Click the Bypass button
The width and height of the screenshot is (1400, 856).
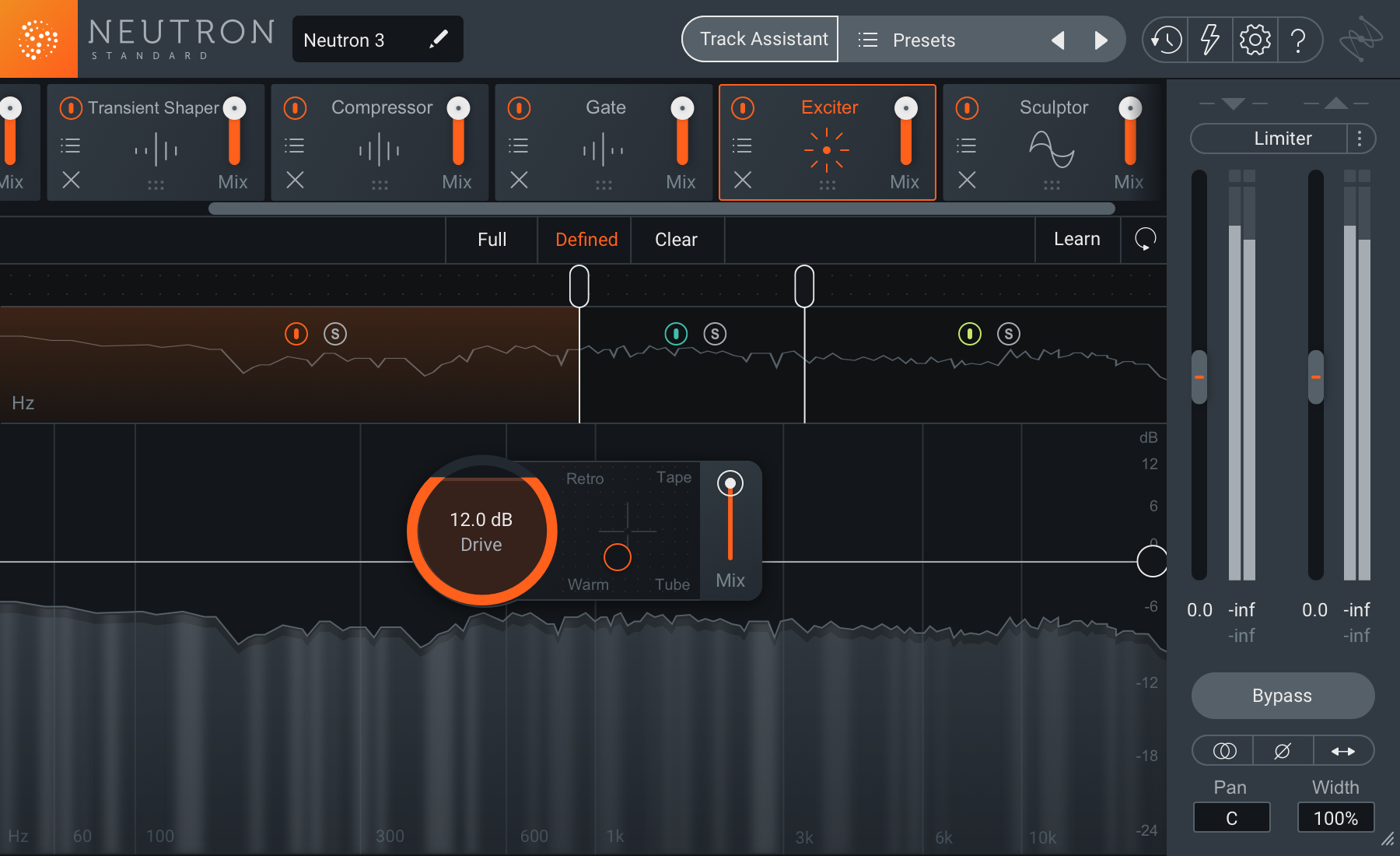pos(1282,696)
